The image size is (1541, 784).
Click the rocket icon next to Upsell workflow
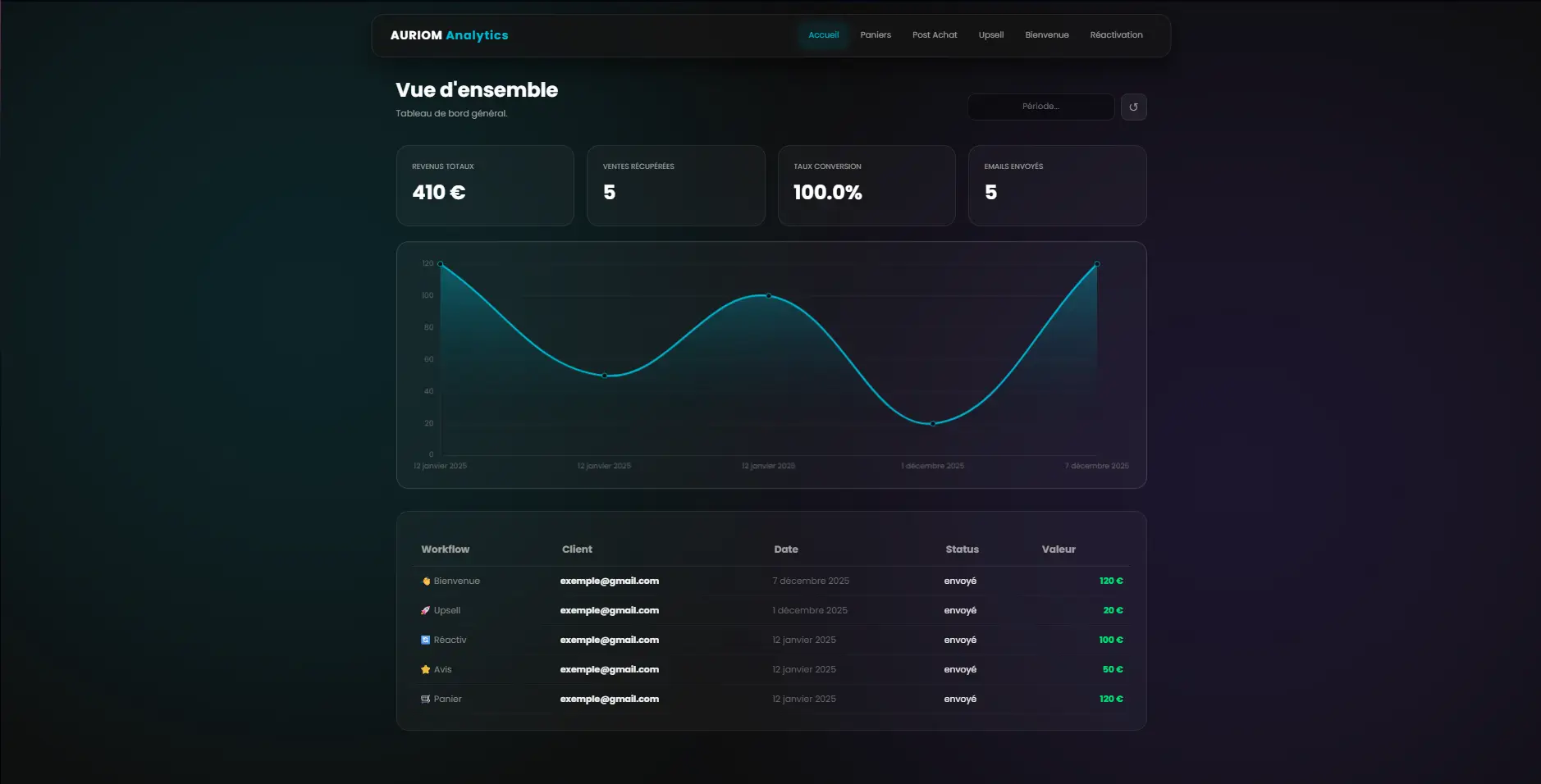[424, 609]
